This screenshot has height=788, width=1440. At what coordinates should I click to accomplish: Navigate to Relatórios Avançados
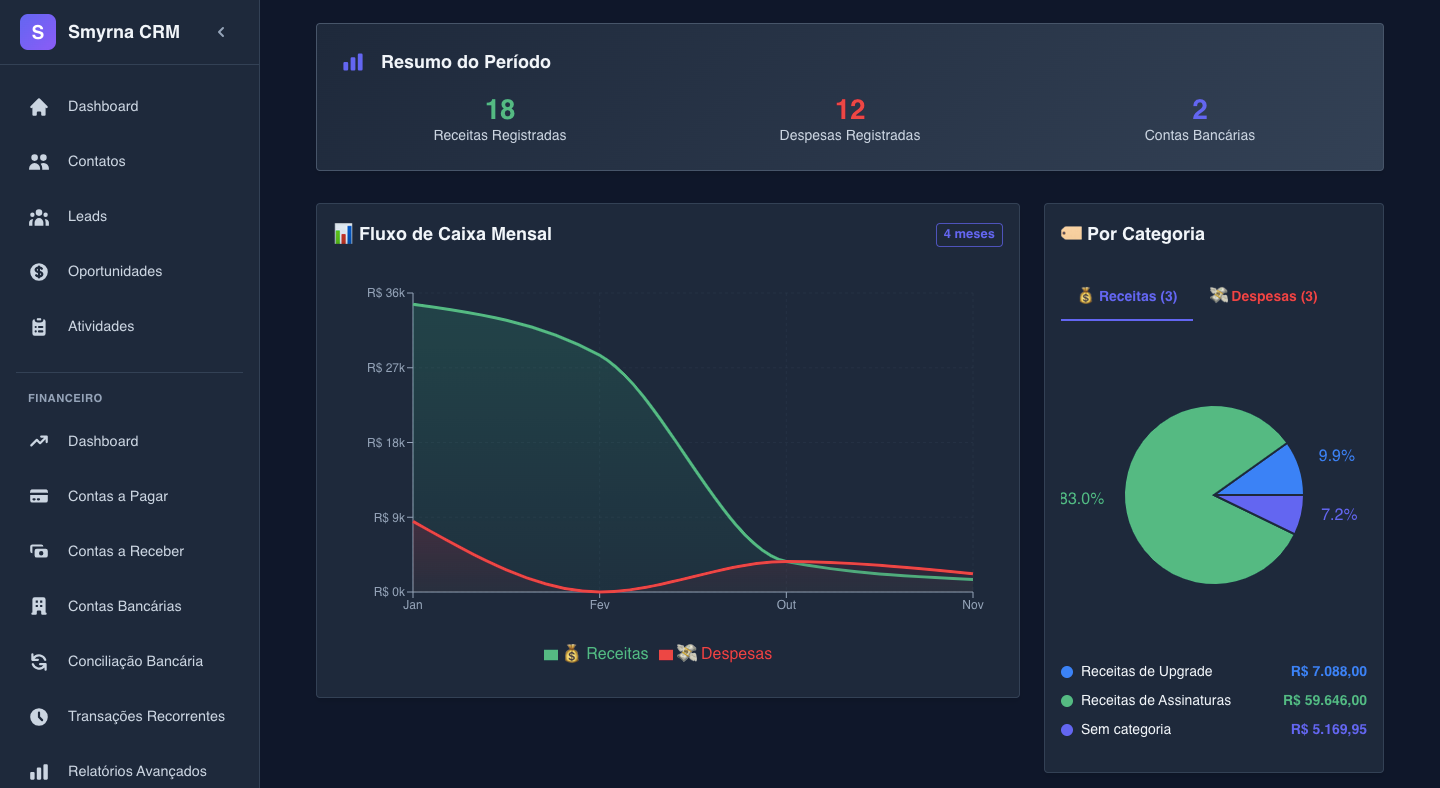click(x=137, y=771)
